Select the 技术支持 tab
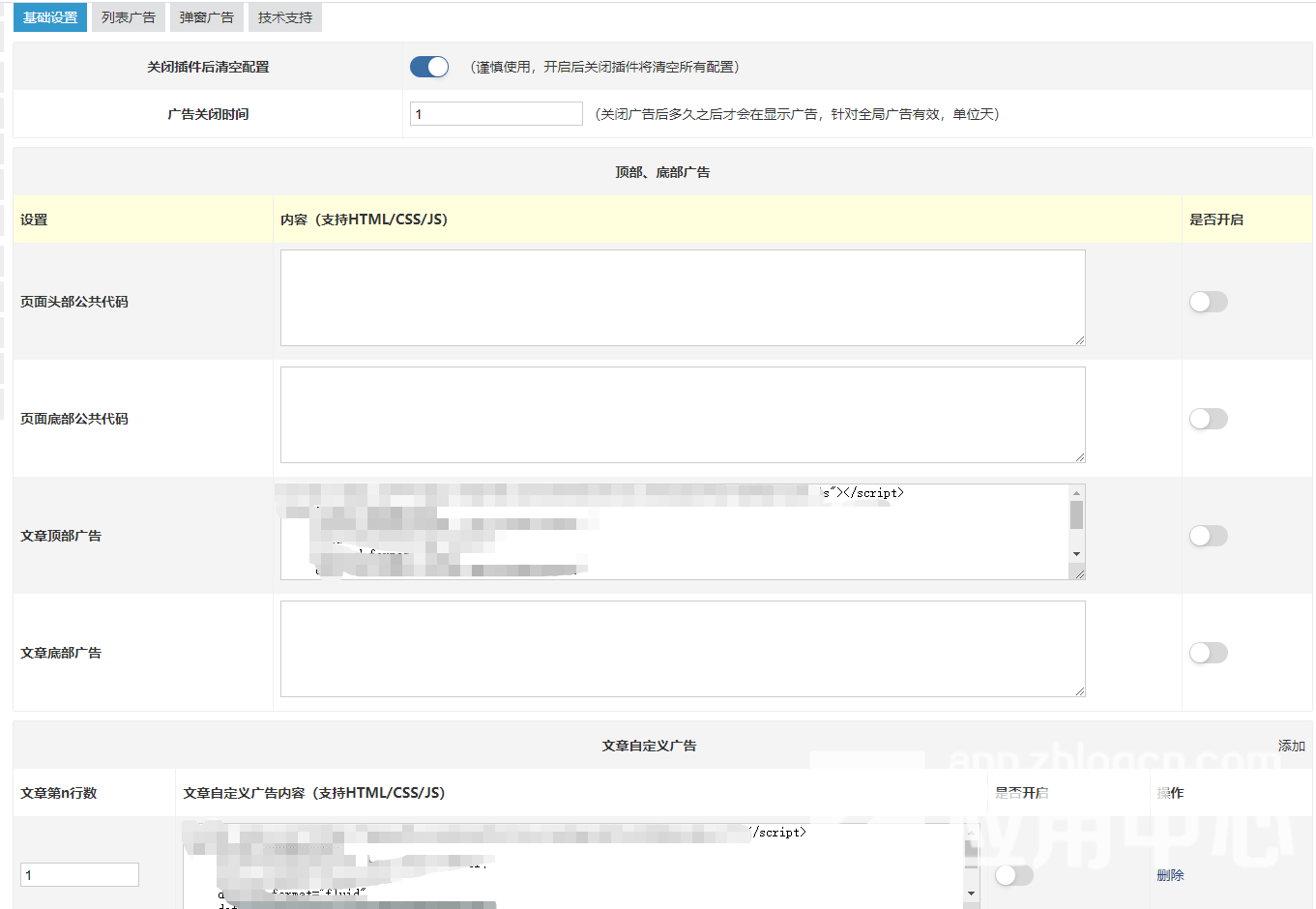 coord(284,17)
